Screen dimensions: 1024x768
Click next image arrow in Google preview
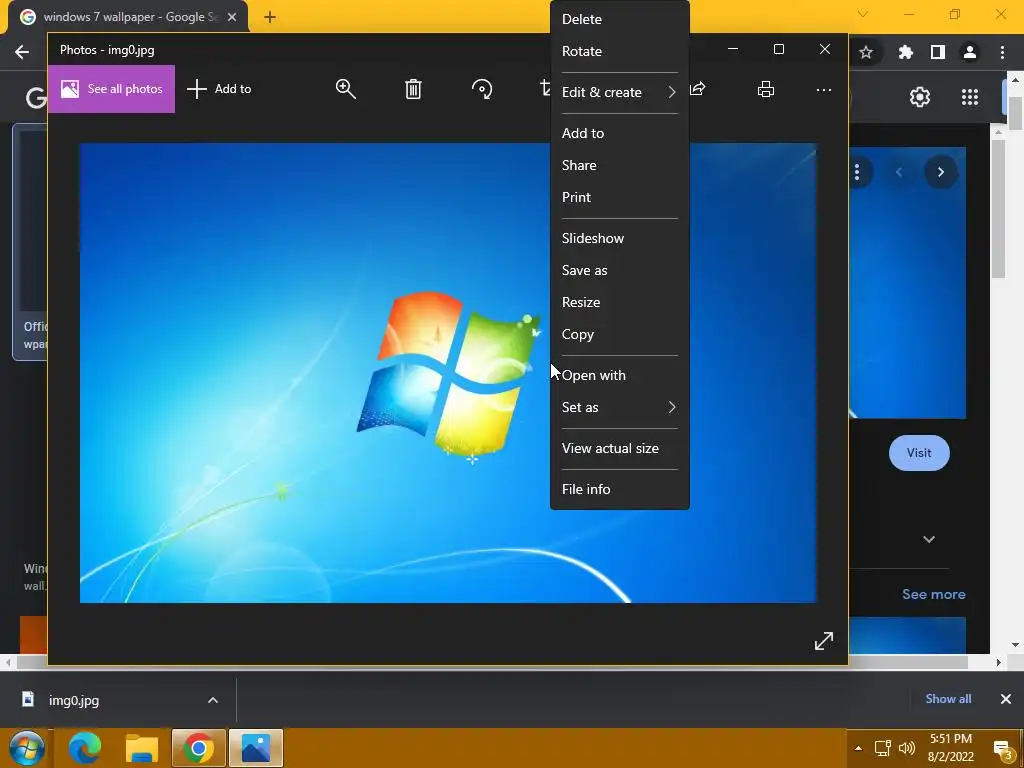click(x=940, y=172)
